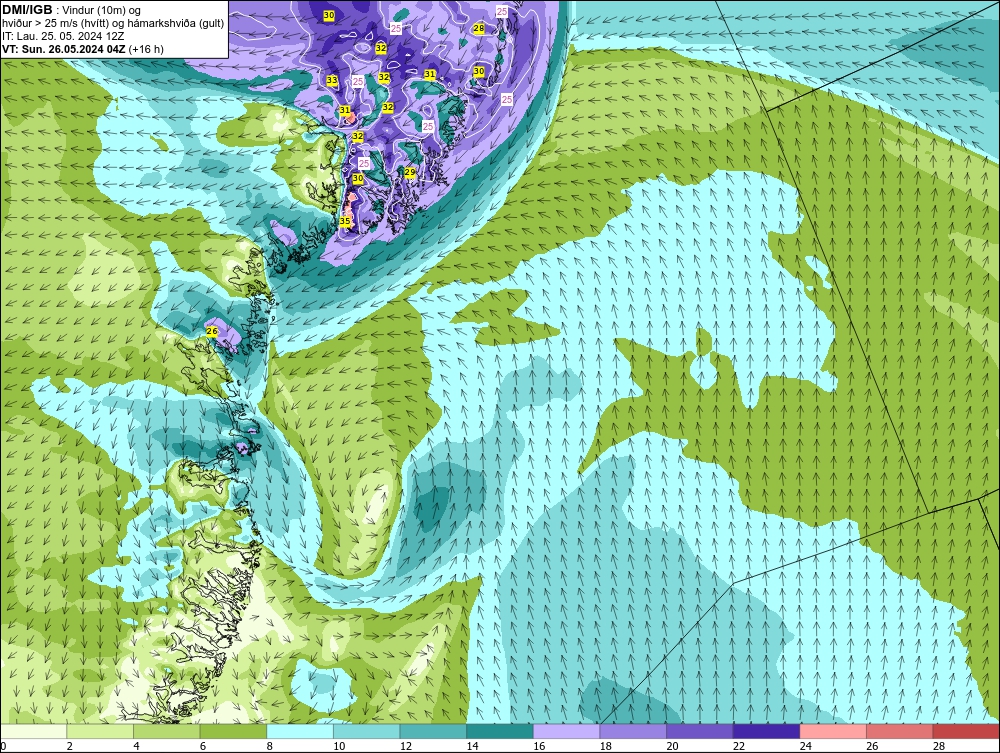Click the 18–20 m/s purple legend swatch
The width and height of the screenshot is (1000, 753).
(633, 731)
